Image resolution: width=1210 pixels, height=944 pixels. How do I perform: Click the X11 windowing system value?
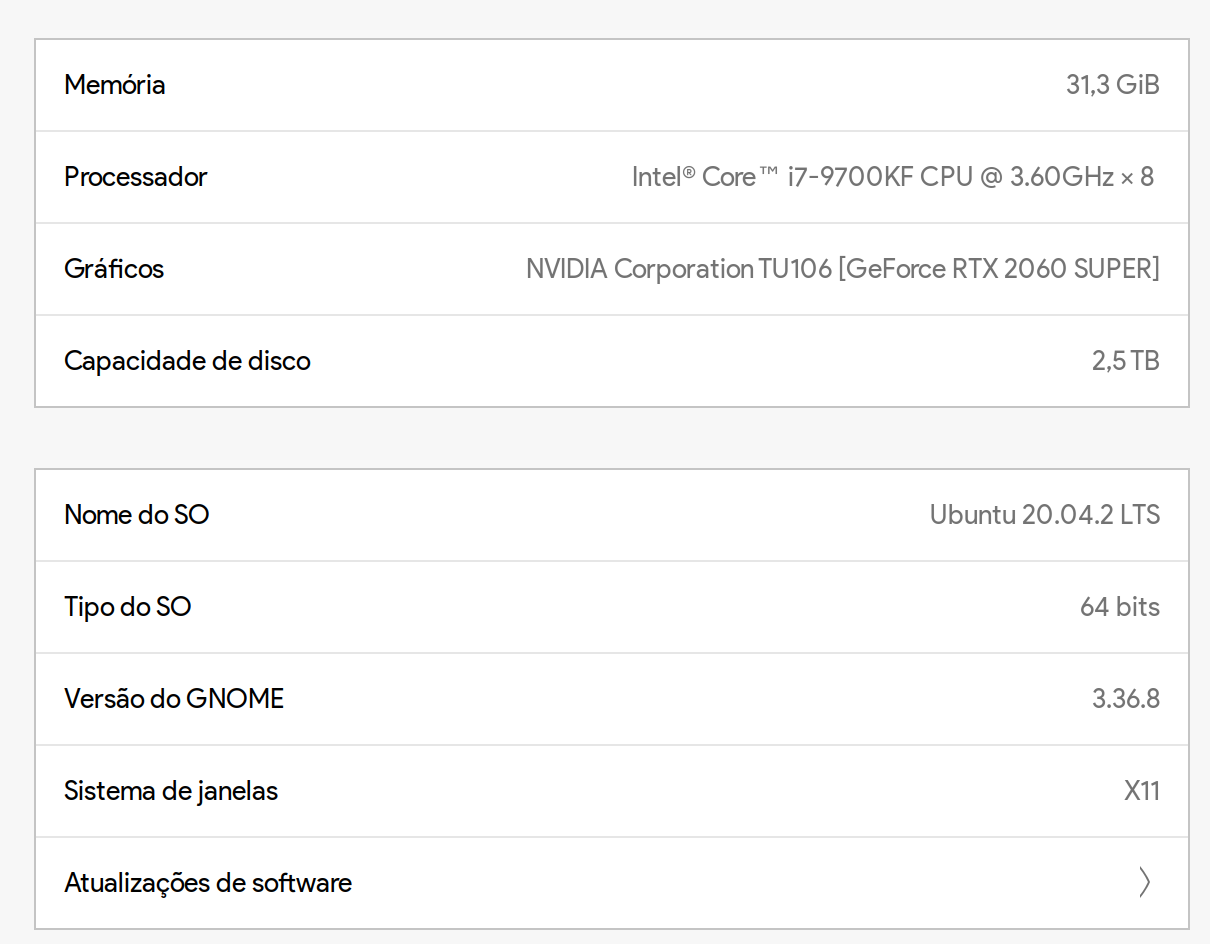(x=1141, y=791)
